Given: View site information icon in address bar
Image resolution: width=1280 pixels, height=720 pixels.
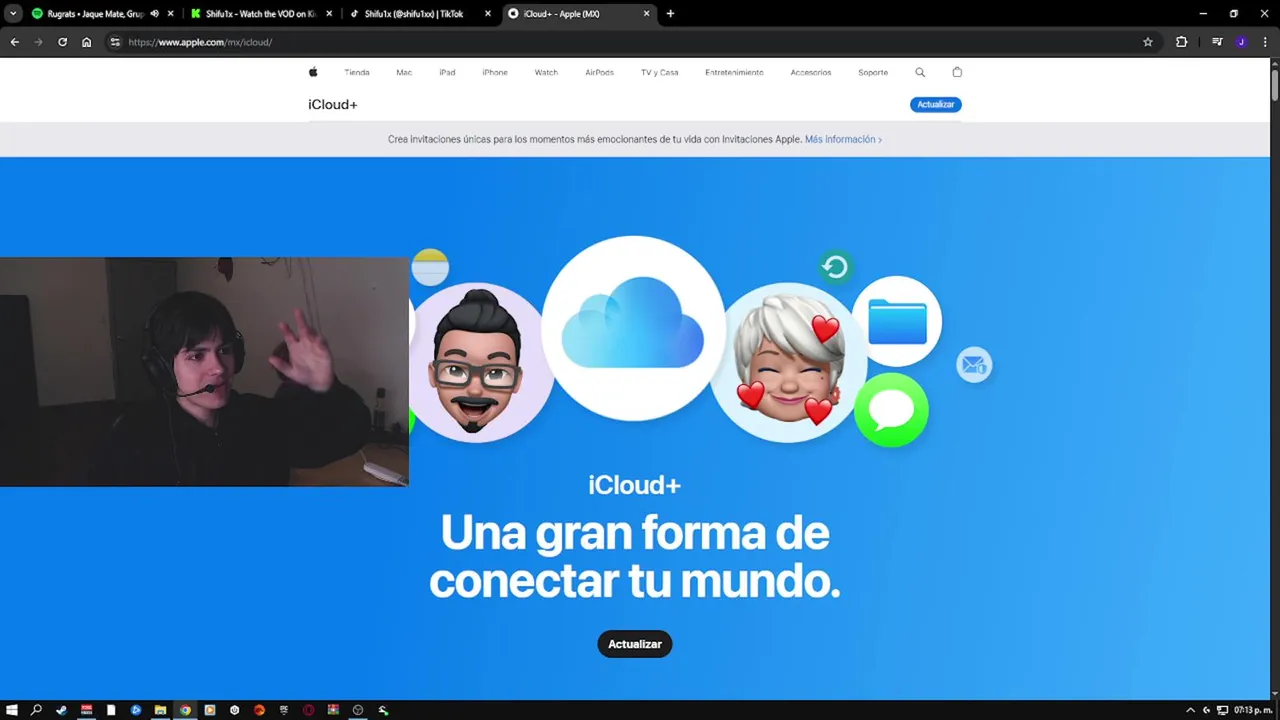Looking at the screenshot, I should [115, 42].
